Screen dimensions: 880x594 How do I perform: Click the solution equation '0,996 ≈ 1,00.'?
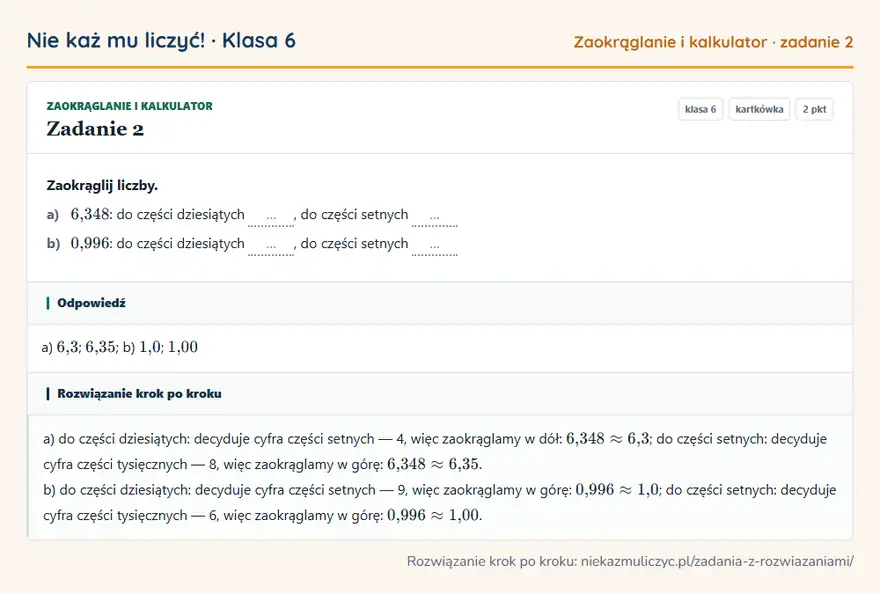point(434,515)
